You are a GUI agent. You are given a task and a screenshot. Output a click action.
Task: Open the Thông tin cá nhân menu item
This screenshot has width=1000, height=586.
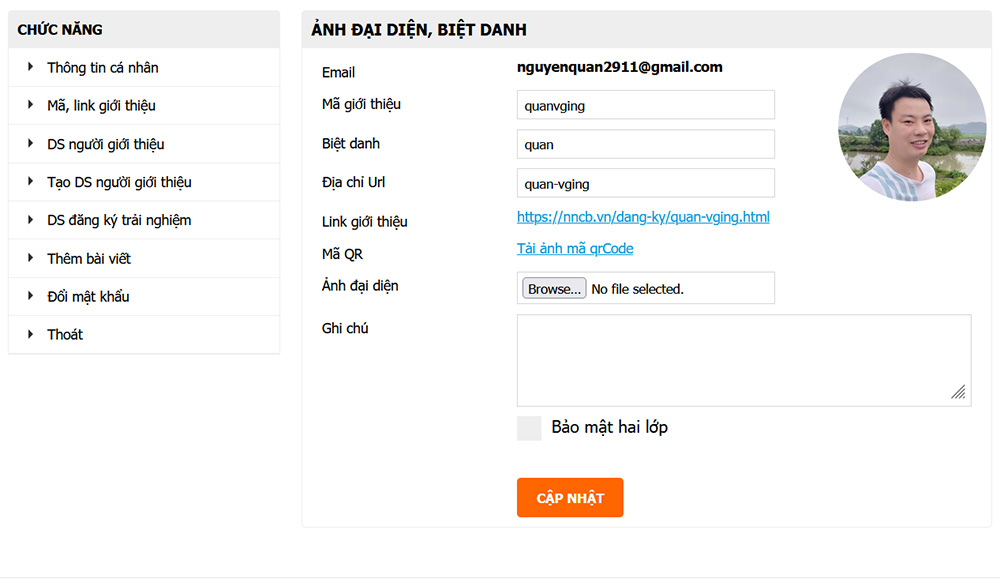point(102,68)
